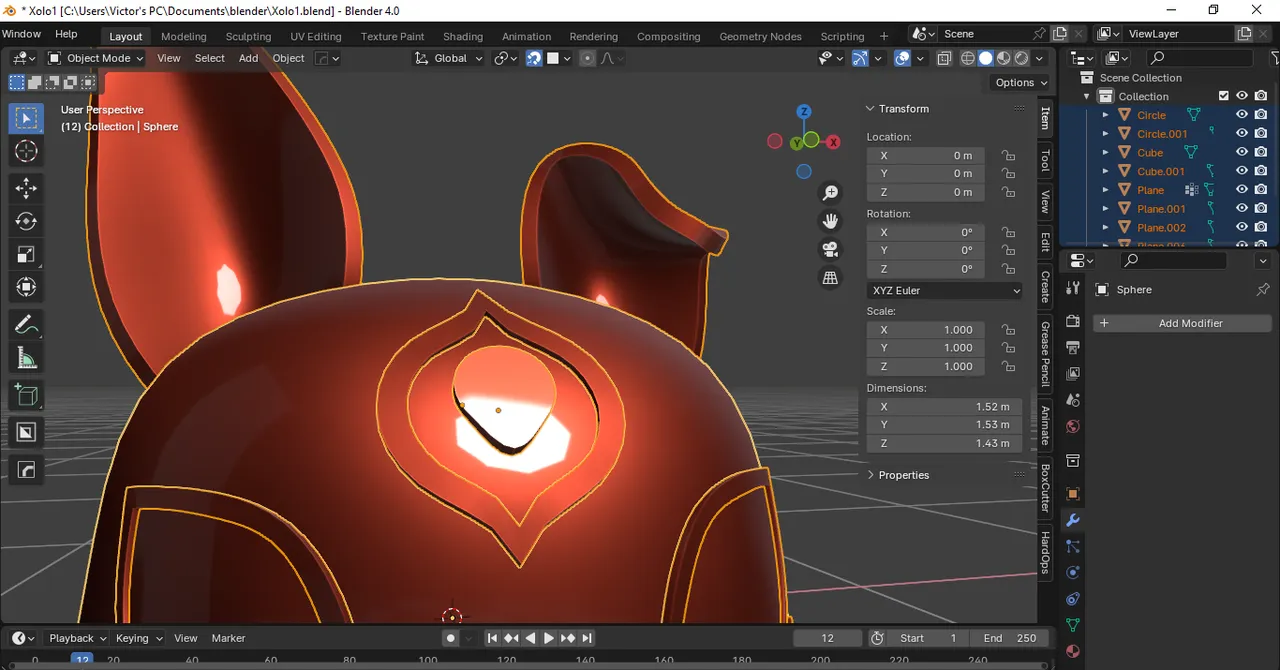Choose the Move tool
The width and height of the screenshot is (1280, 670).
pyautogui.click(x=26, y=188)
